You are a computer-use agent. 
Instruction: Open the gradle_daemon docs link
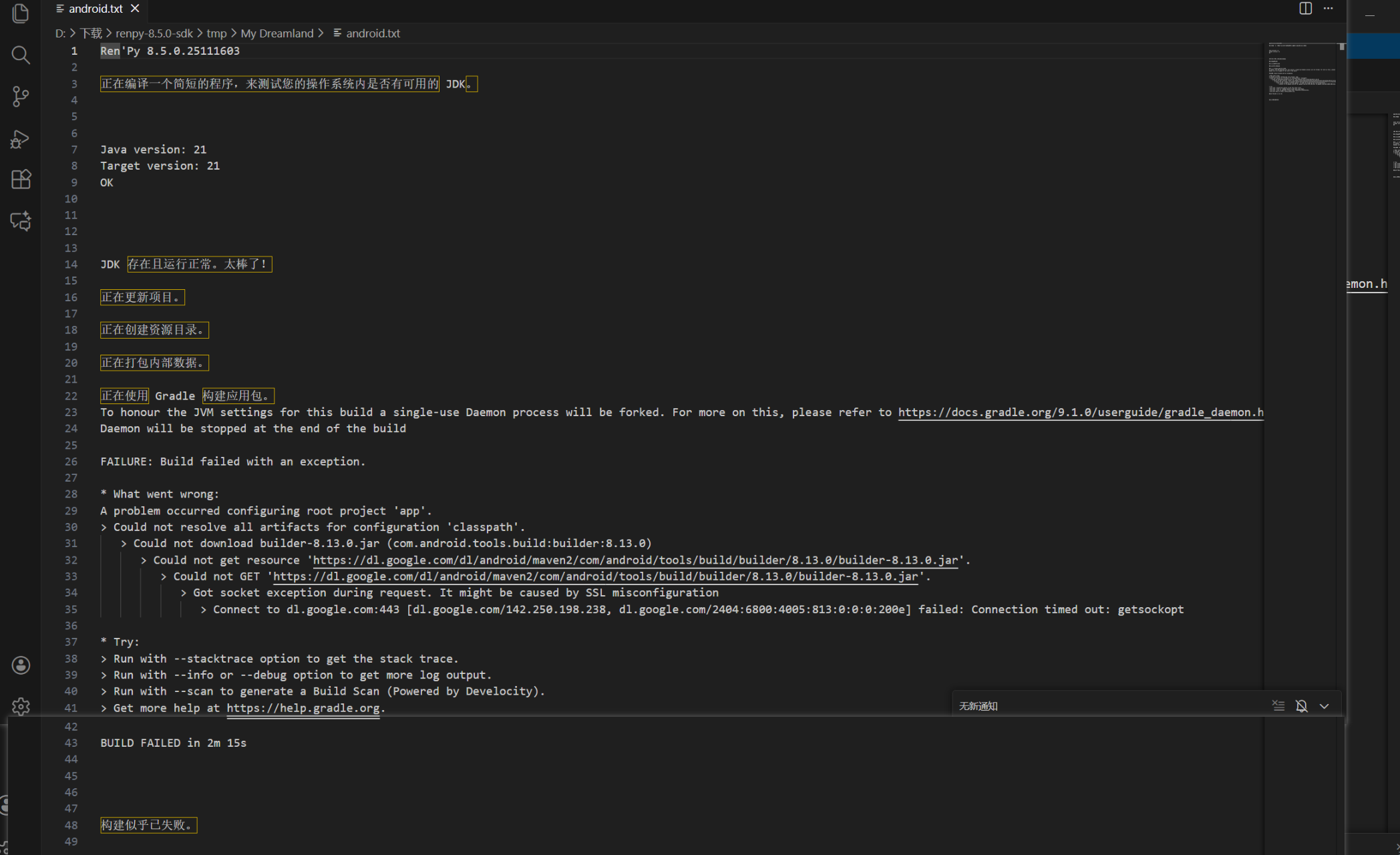tap(1079, 412)
